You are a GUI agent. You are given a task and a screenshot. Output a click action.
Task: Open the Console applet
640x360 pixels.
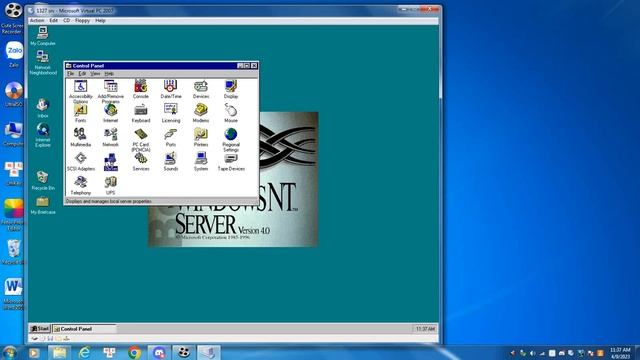tap(140, 89)
